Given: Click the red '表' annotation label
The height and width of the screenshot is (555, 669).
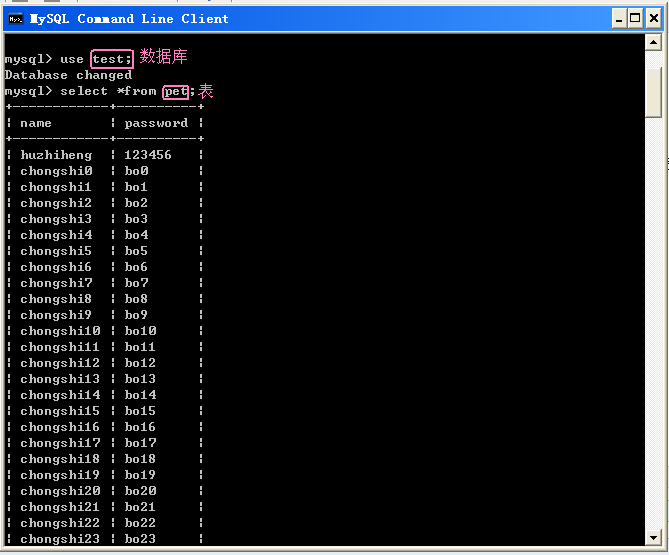Looking at the screenshot, I should tap(206, 91).
